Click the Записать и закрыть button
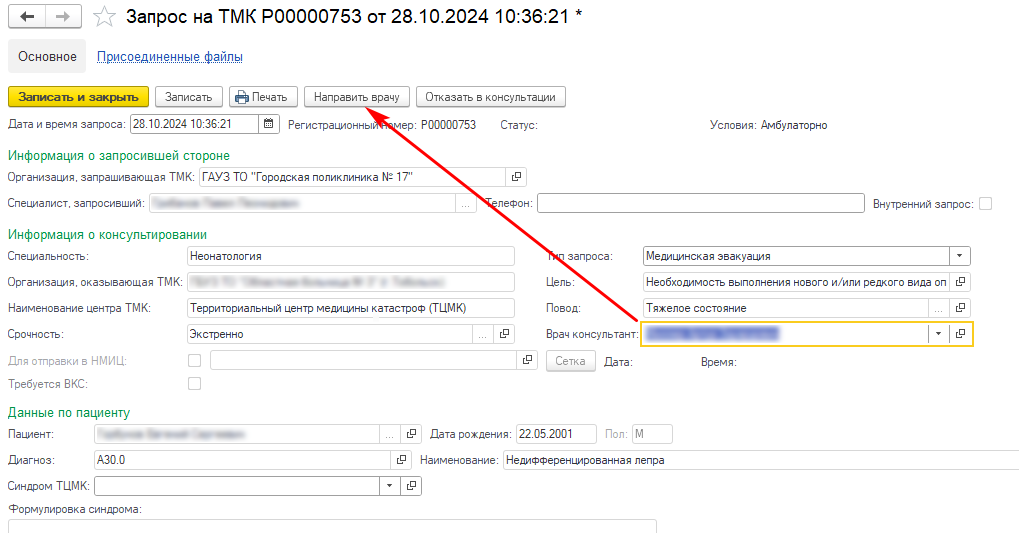1019x533 pixels. [78, 97]
